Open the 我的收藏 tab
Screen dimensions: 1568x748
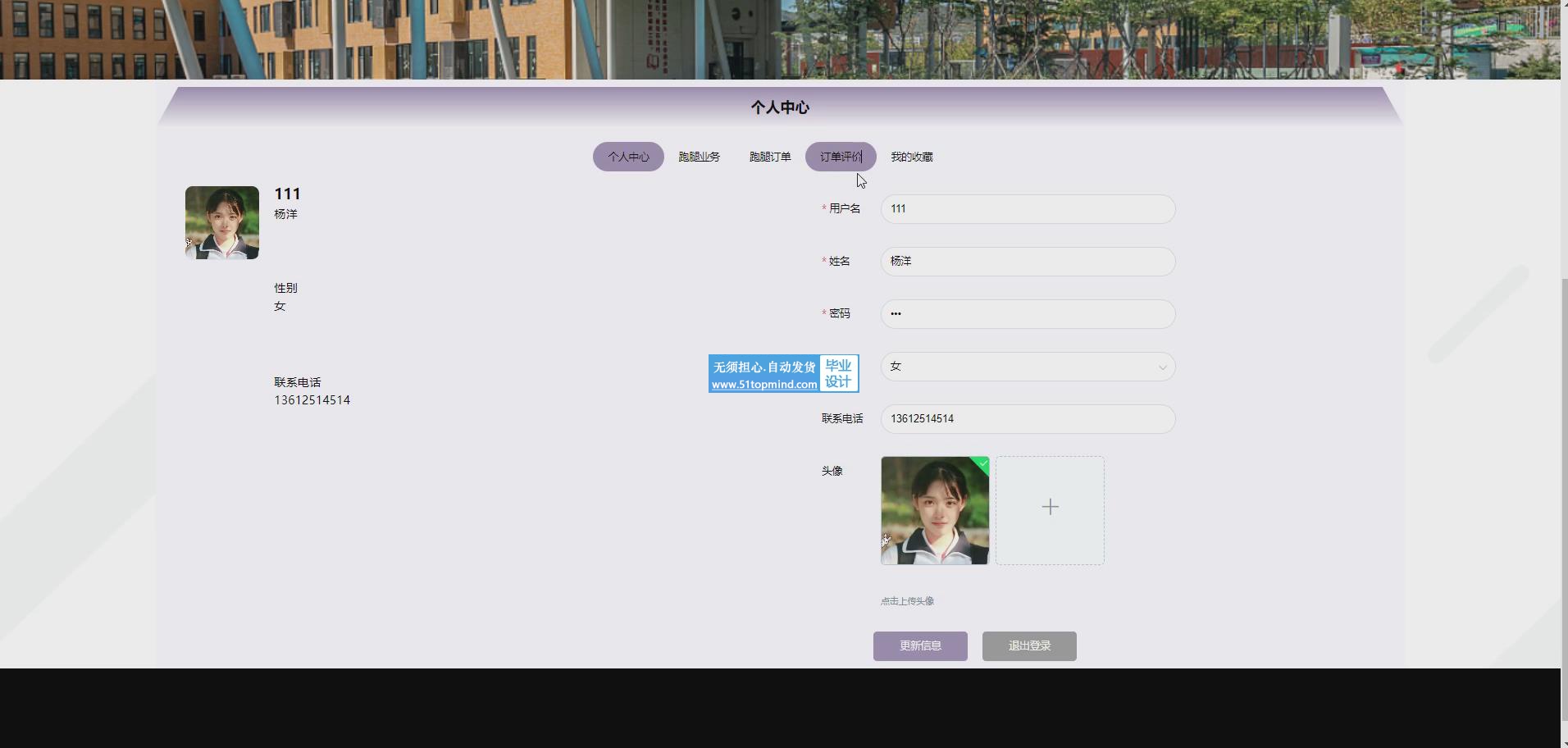point(912,157)
